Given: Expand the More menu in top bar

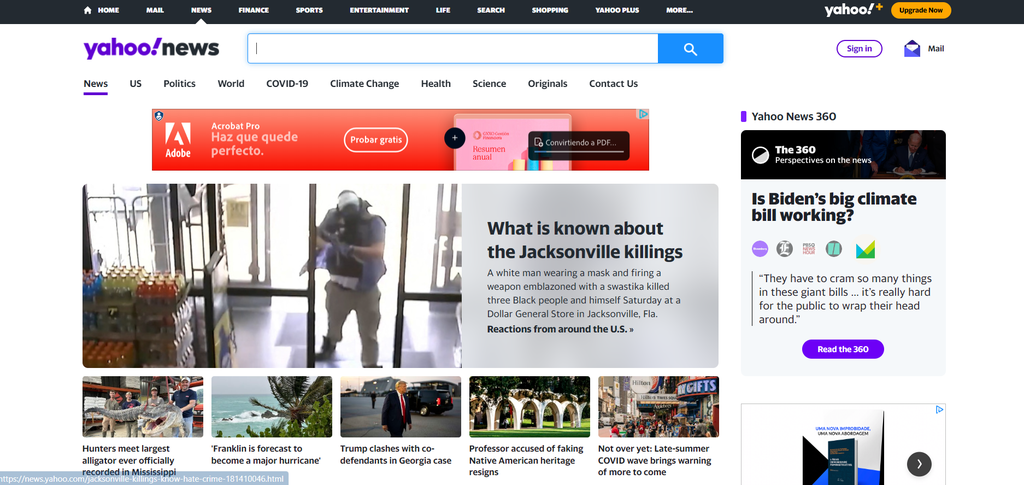Looking at the screenshot, I should point(679,10).
